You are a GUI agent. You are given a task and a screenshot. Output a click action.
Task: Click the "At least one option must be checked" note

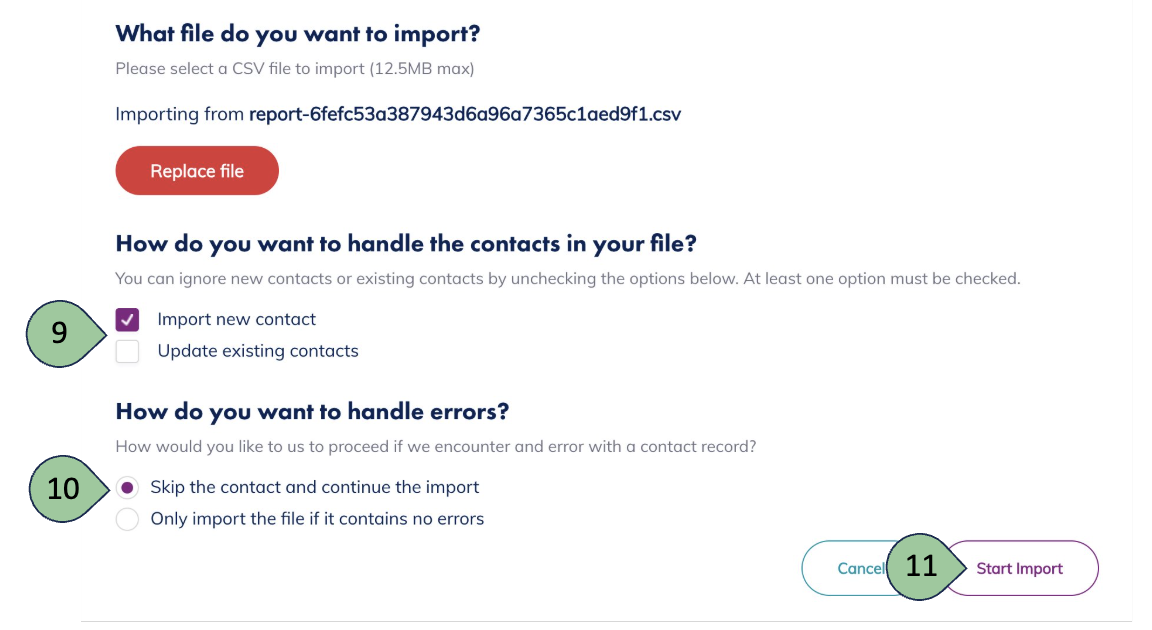(881, 279)
